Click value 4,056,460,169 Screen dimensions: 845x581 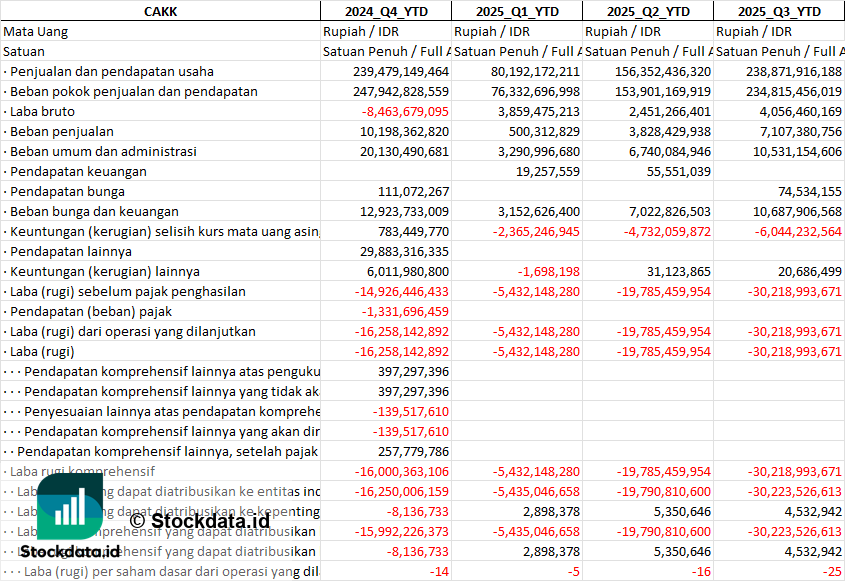801,112
